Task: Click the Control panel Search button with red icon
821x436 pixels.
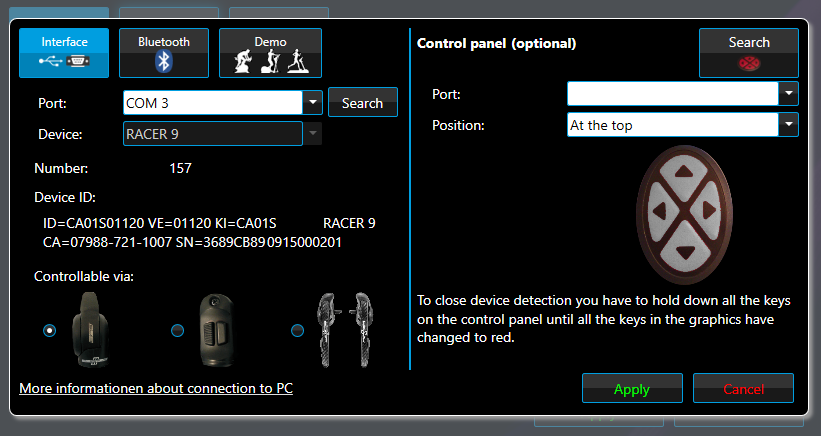Action: (749, 53)
